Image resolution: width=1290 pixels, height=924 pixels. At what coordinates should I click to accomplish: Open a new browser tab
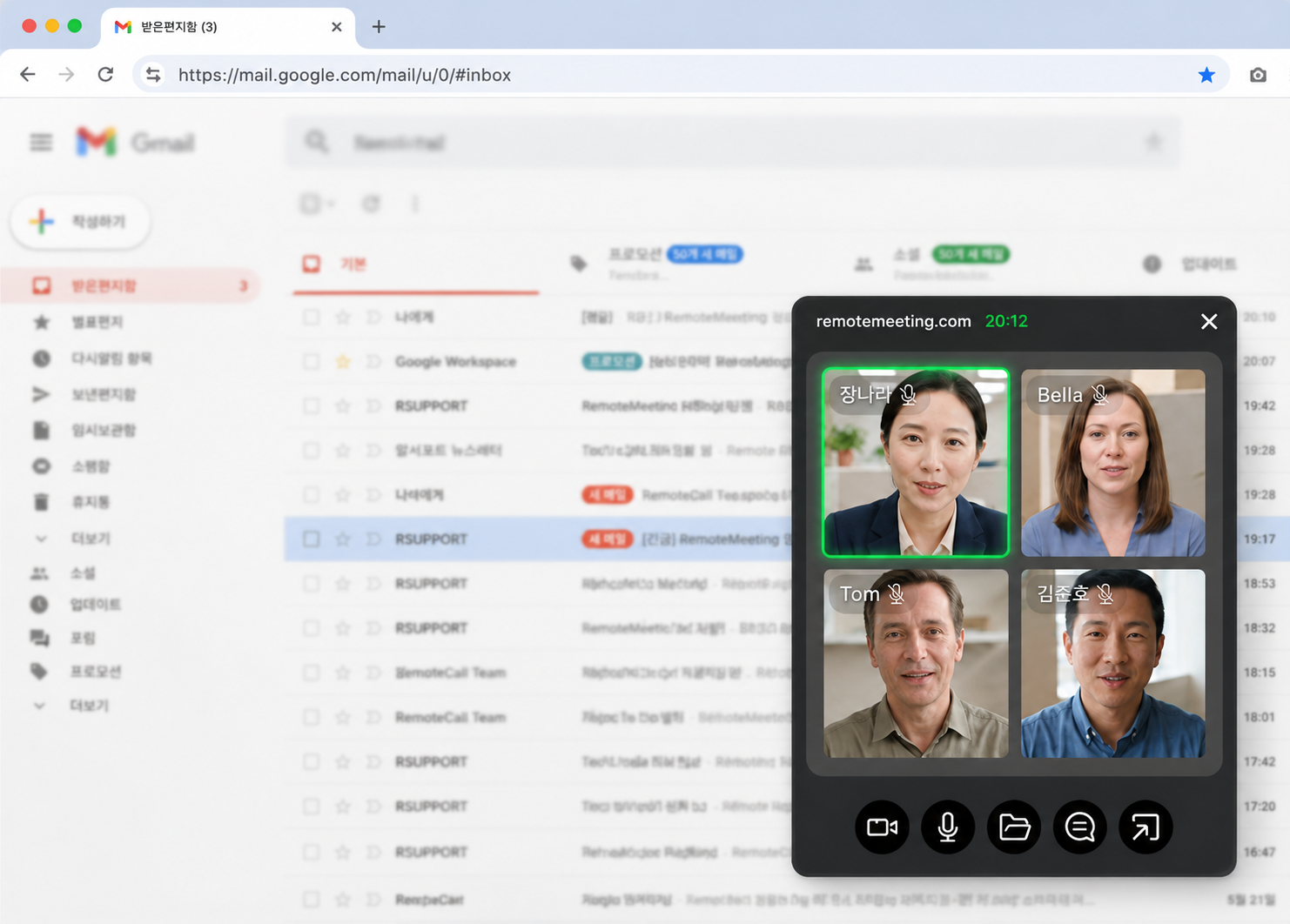pyautogui.click(x=379, y=27)
